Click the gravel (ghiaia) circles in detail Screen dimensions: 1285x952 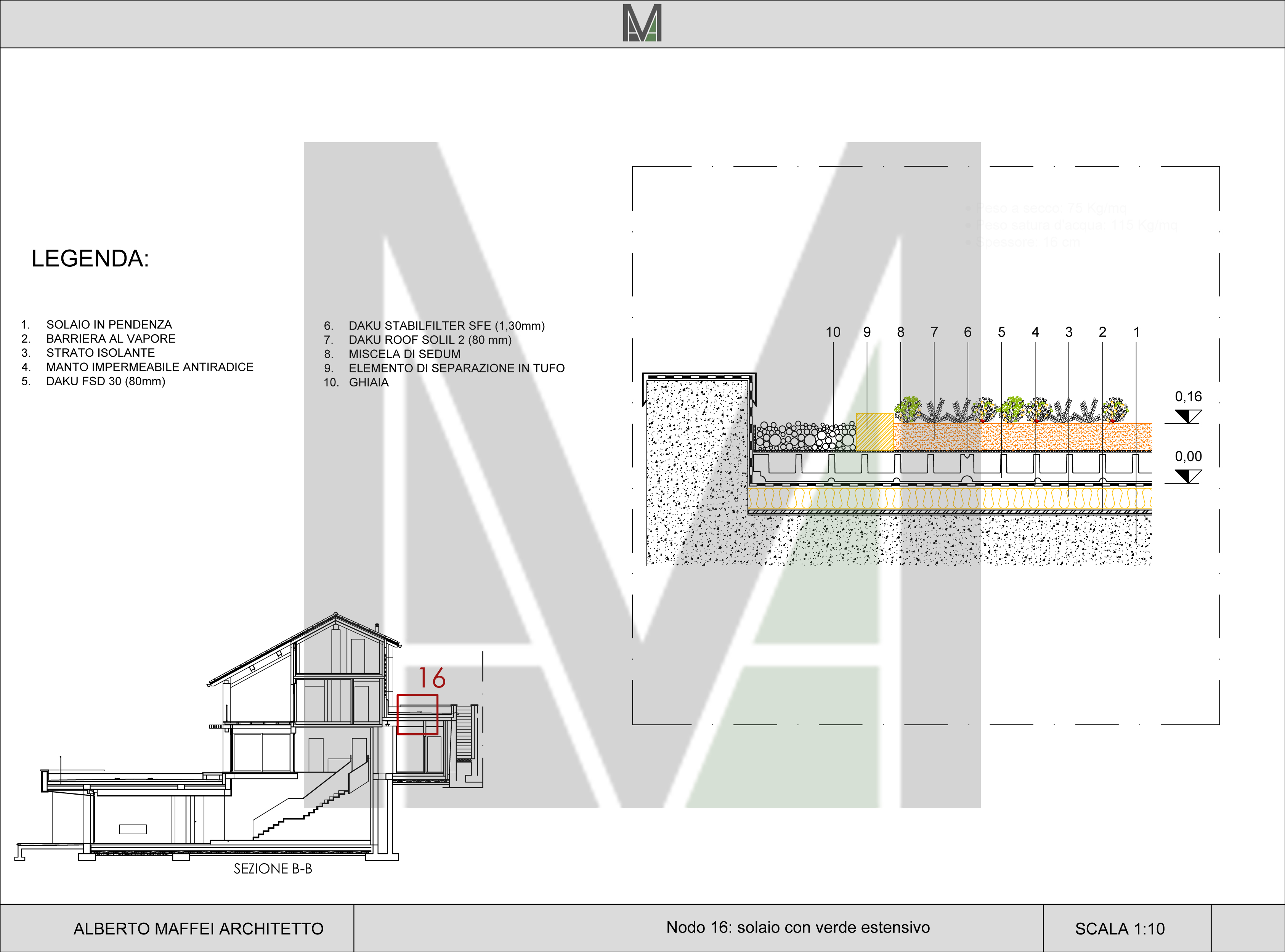click(805, 436)
